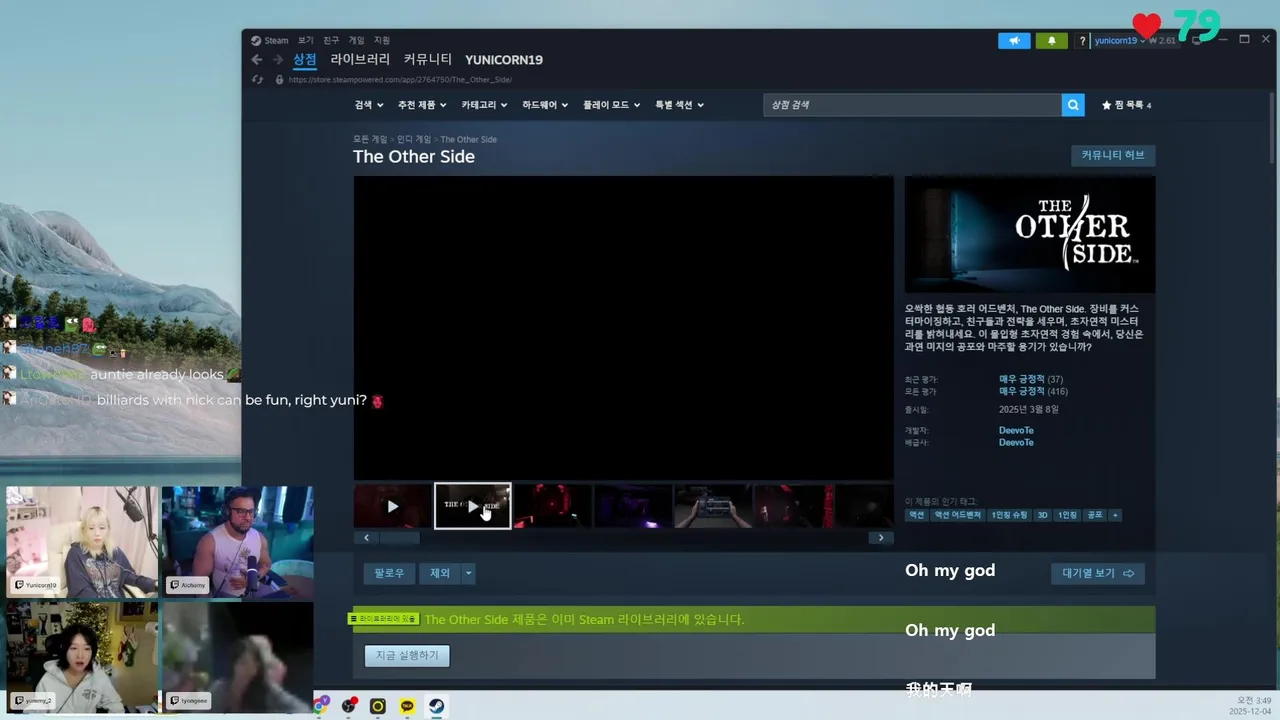Go back with the Steam back arrow
Image resolution: width=1280 pixels, height=720 pixels.
tap(257, 60)
